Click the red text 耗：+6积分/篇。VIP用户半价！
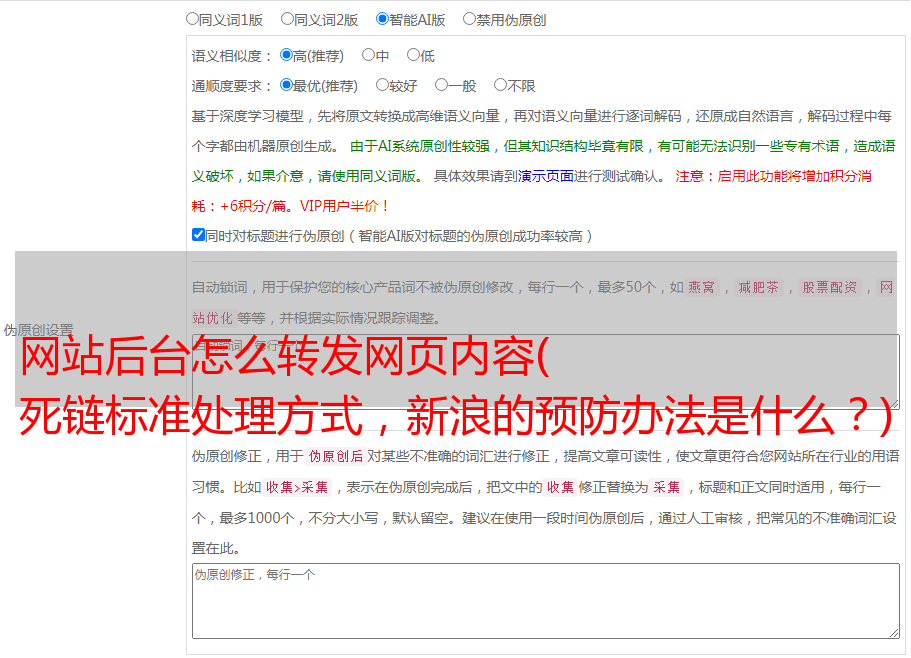Screen dimensions: 911x658 pos(290,206)
